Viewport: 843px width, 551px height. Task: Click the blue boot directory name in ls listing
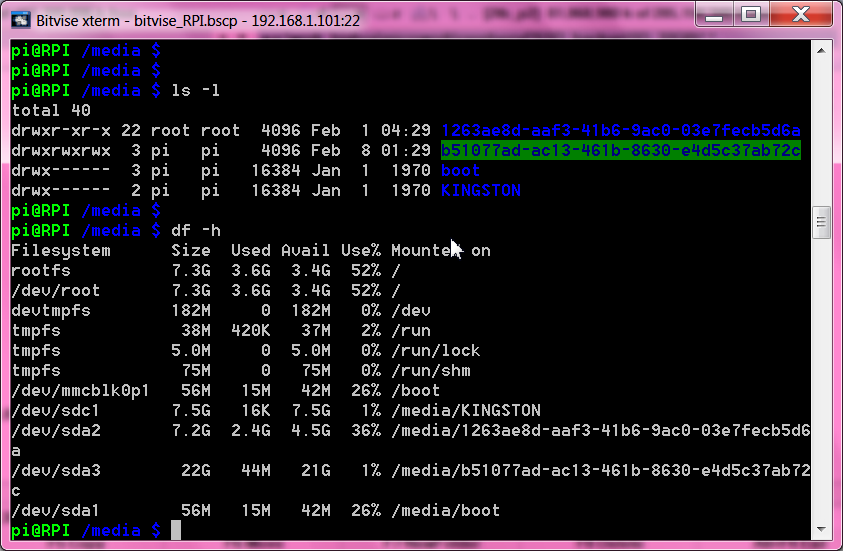pos(460,170)
